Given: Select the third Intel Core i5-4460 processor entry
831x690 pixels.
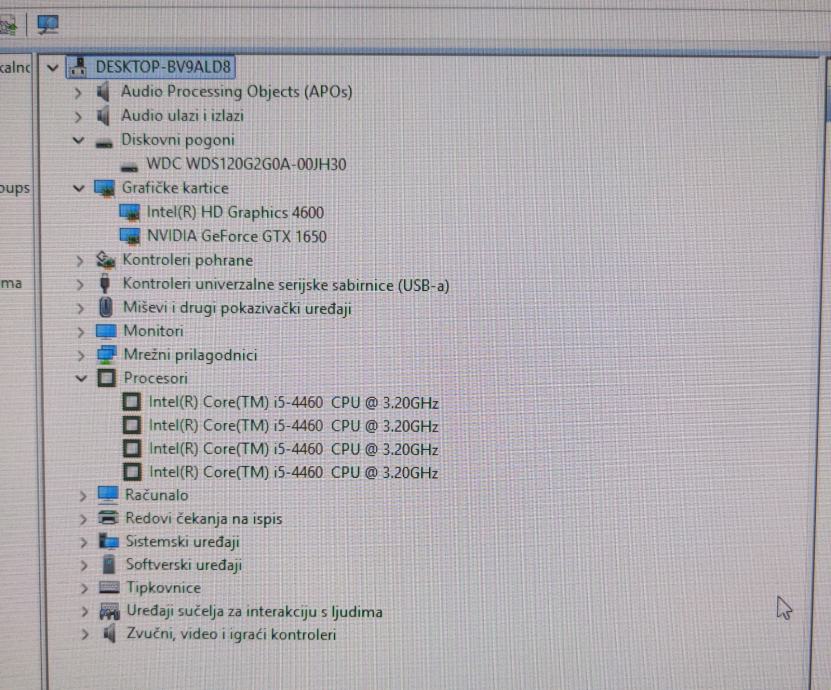Looking at the screenshot, I should tap(294, 449).
